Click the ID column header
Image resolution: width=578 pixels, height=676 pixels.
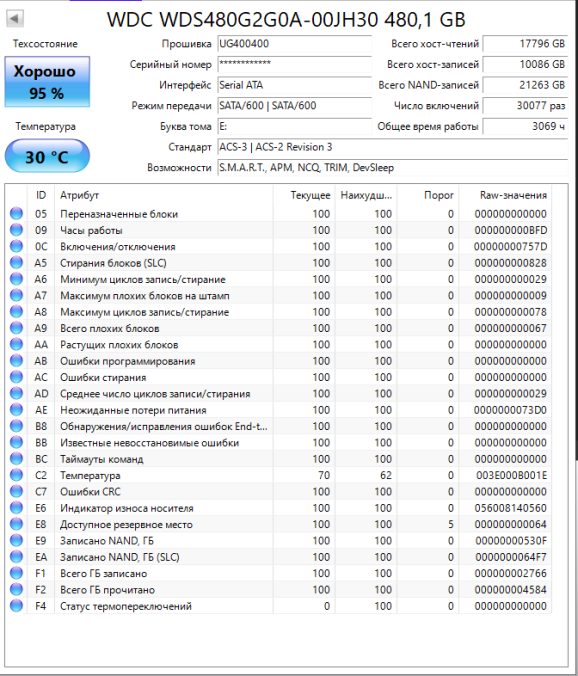point(41,195)
